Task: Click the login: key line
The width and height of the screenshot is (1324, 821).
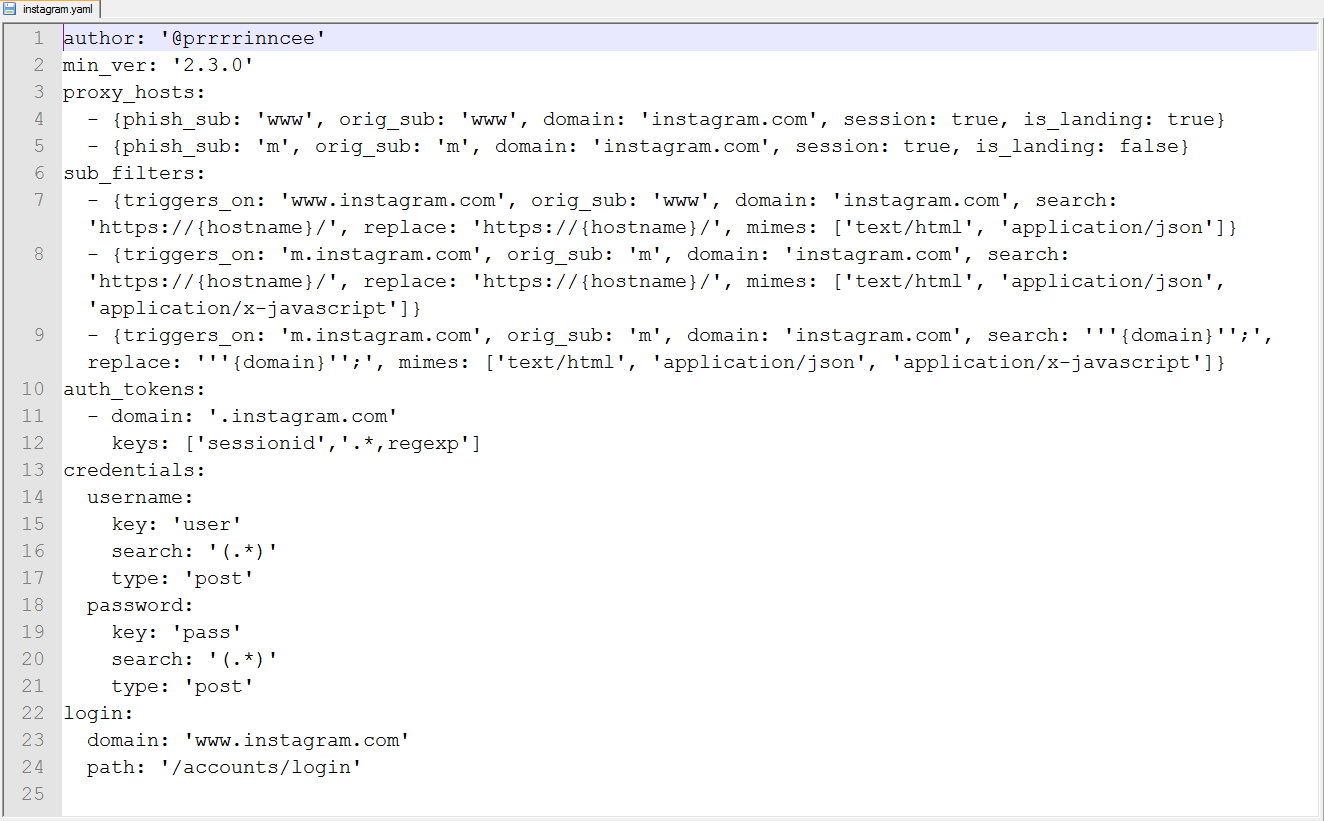Action: point(98,713)
